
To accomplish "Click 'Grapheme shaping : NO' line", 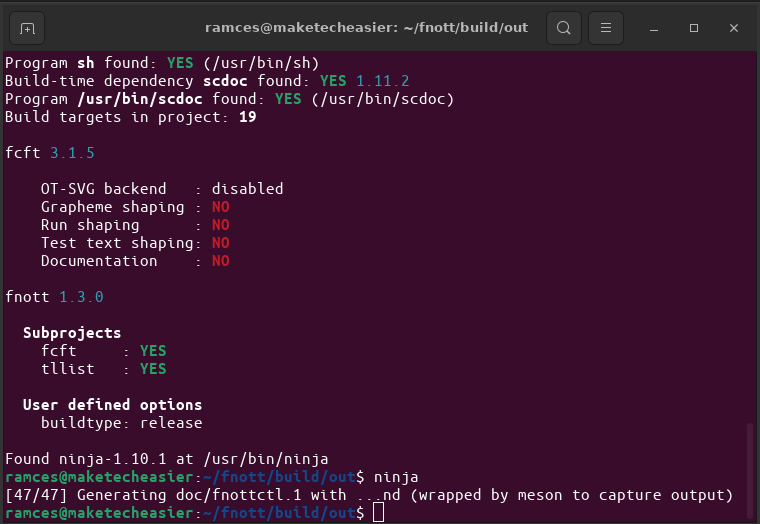I will click(135, 207).
